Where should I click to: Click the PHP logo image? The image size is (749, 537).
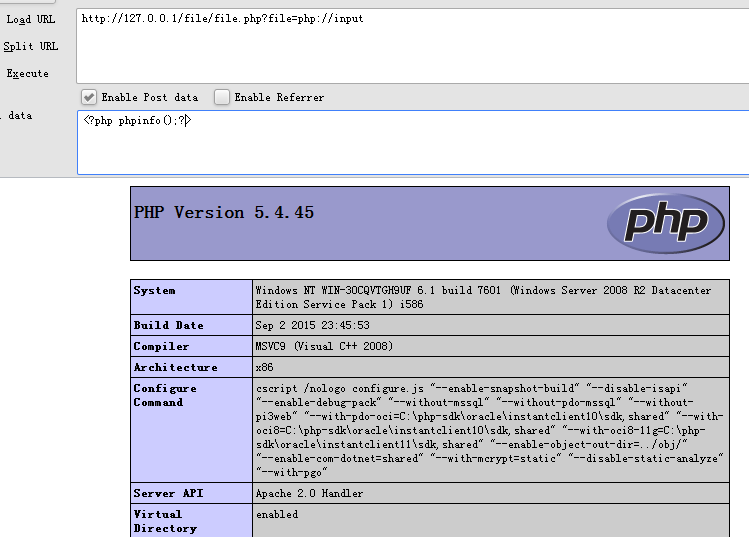click(x=666, y=223)
